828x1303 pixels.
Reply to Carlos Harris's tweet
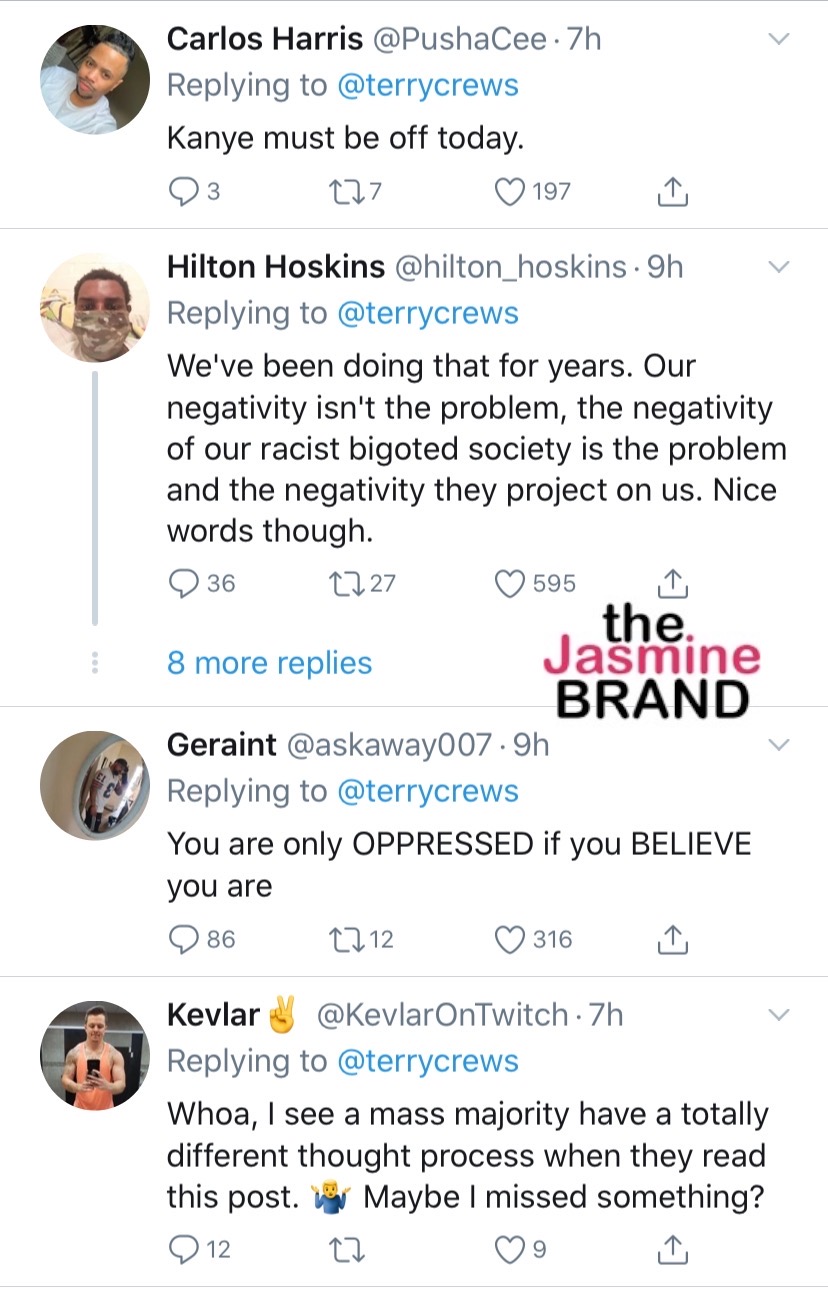tap(182, 191)
